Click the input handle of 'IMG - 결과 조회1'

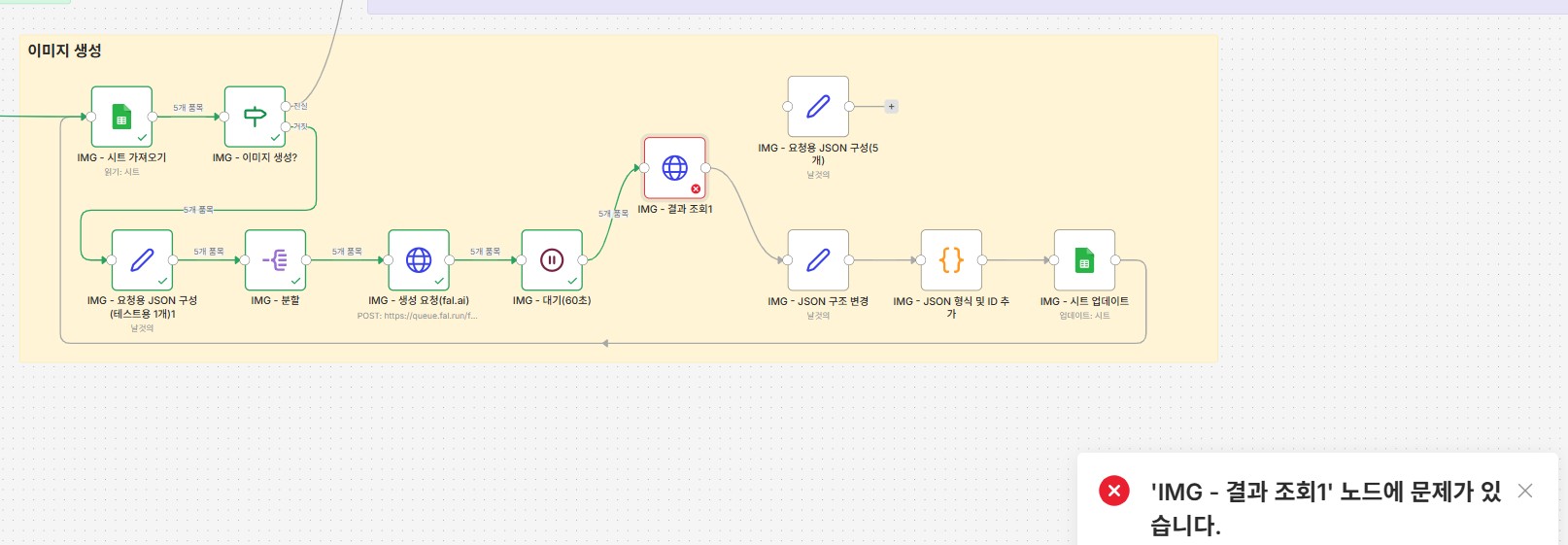[644, 168]
